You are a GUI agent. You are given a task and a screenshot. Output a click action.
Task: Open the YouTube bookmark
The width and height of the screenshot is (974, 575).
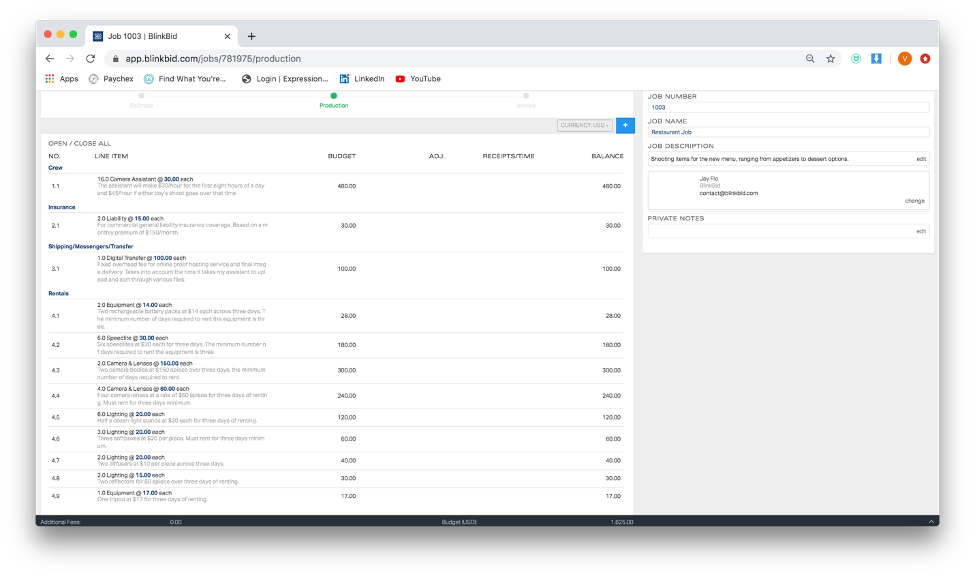418,79
